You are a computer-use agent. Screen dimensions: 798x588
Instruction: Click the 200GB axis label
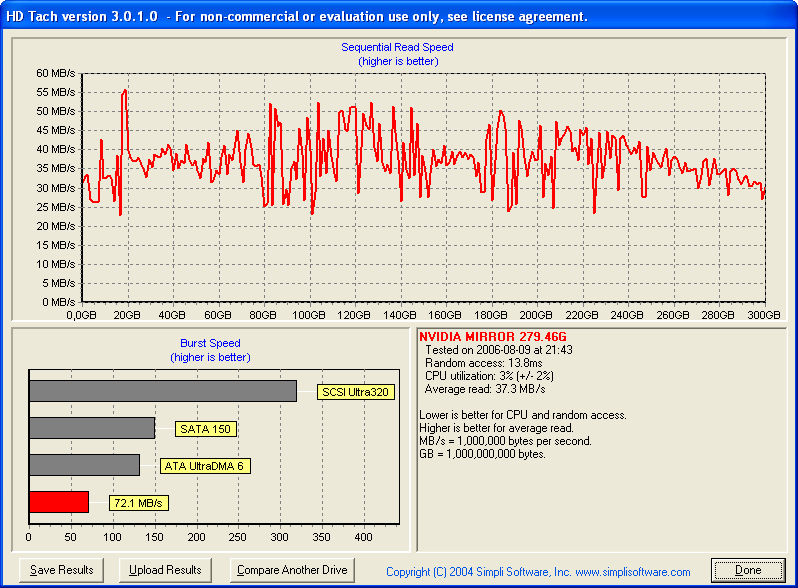pyautogui.click(x=536, y=315)
